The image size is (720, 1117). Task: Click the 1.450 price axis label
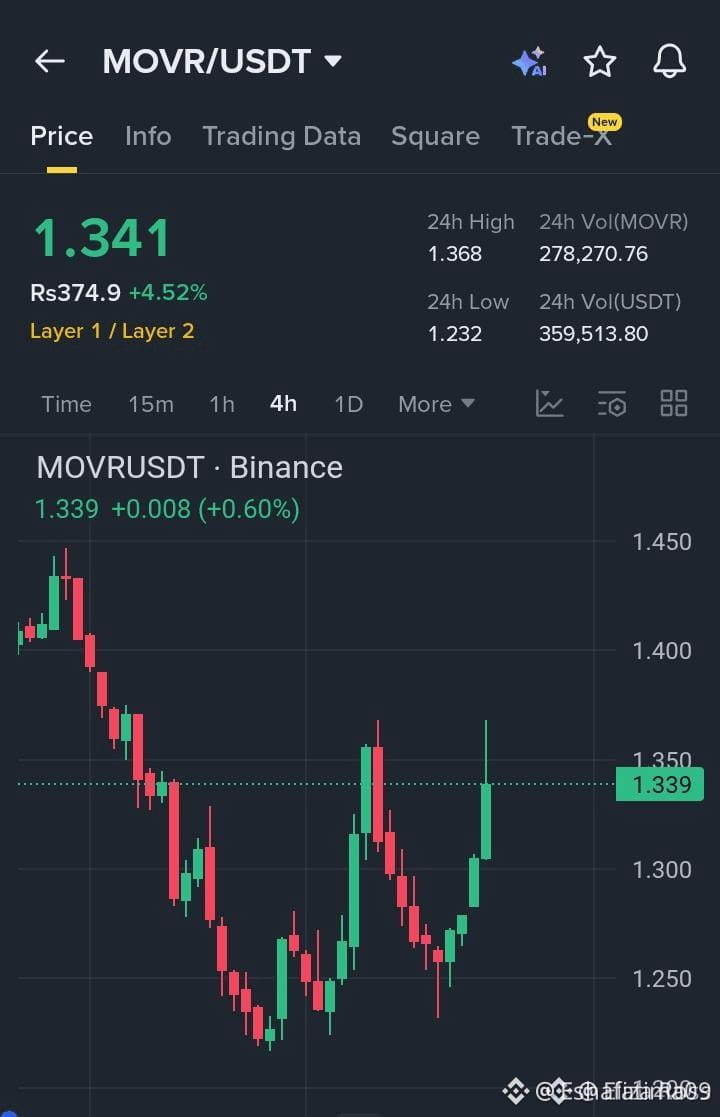pos(662,542)
